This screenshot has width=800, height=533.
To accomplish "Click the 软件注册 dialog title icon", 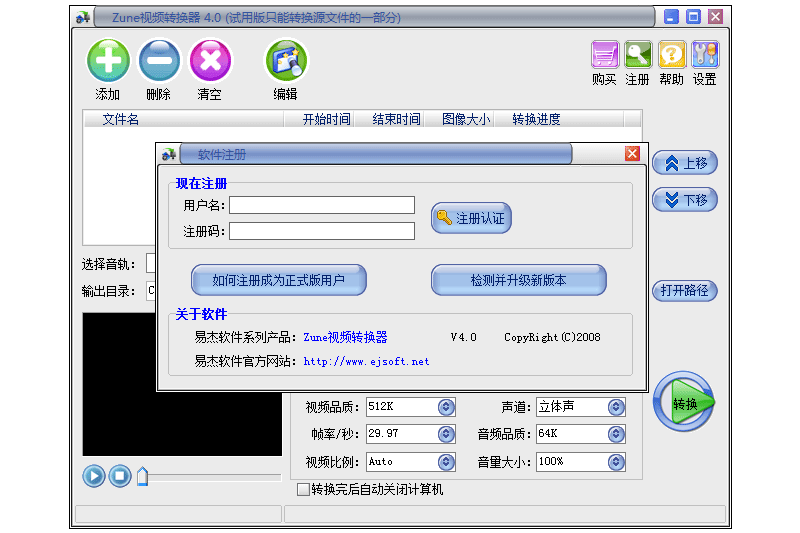I will pyautogui.click(x=169, y=154).
